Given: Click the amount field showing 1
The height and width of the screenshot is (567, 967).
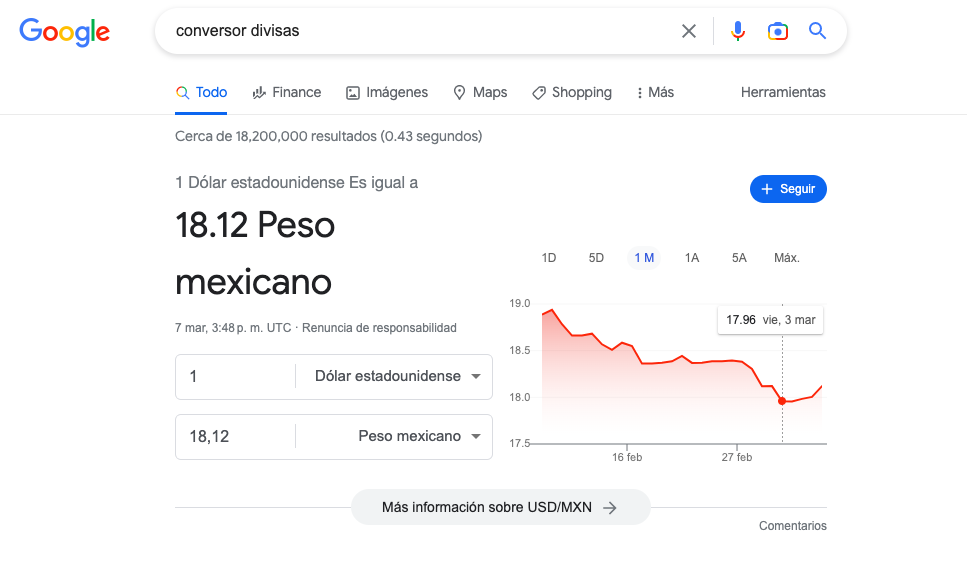Looking at the screenshot, I should [x=236, y=376].
